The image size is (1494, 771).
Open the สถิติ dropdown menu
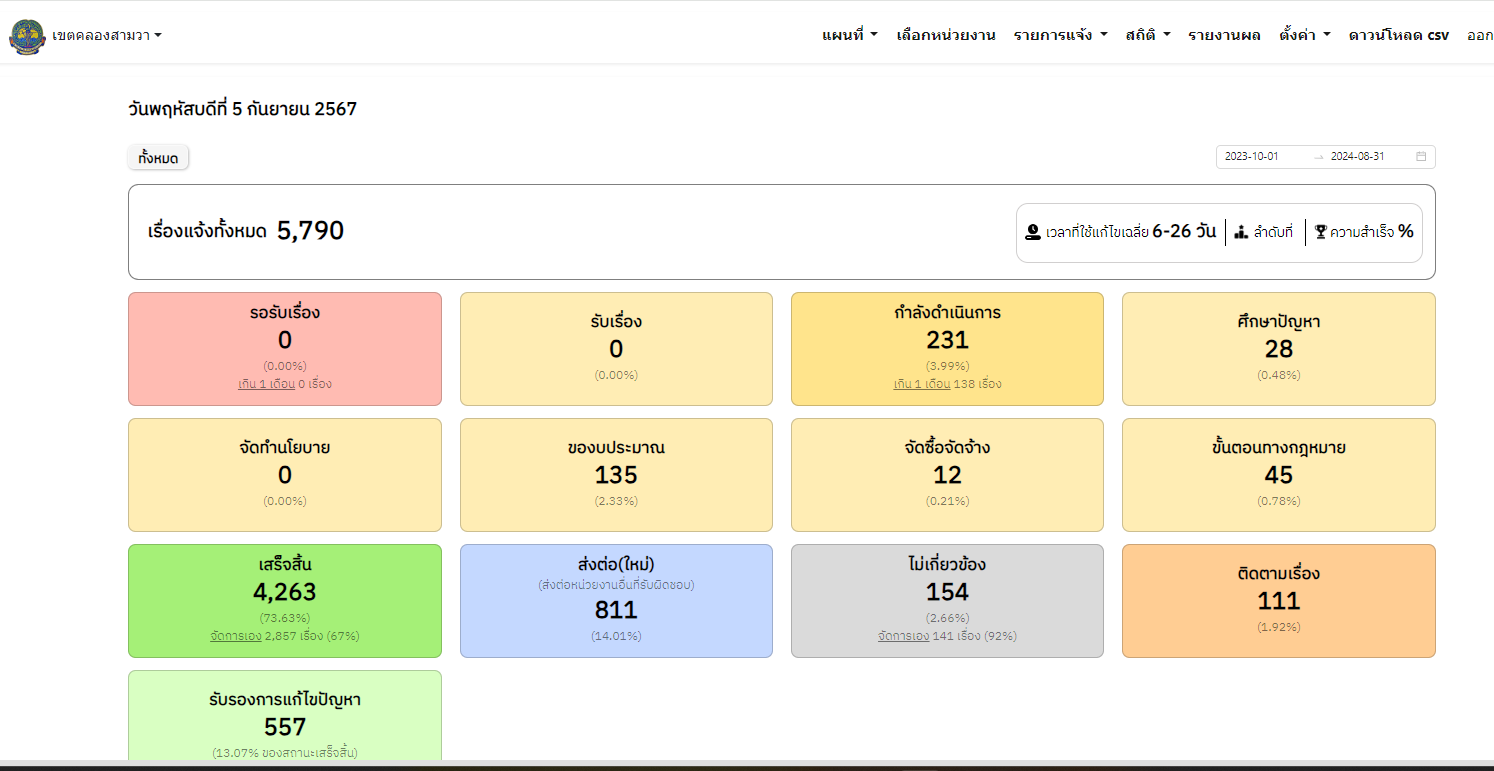point(1147,35)
